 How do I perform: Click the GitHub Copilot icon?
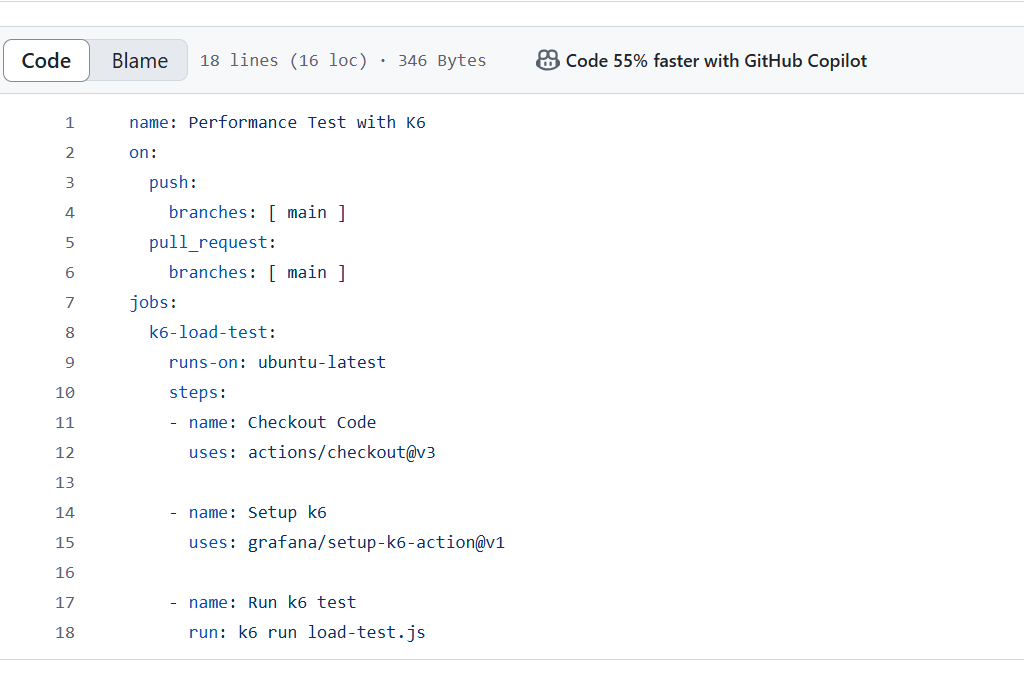pyautogui.click(x=547, y=61)
